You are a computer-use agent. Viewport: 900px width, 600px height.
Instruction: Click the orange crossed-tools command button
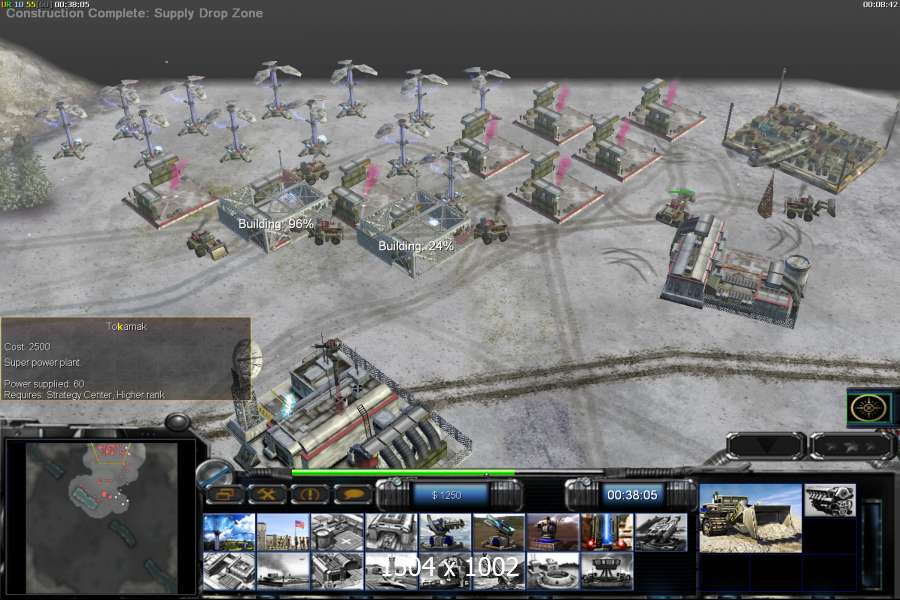tap(267, 494)
